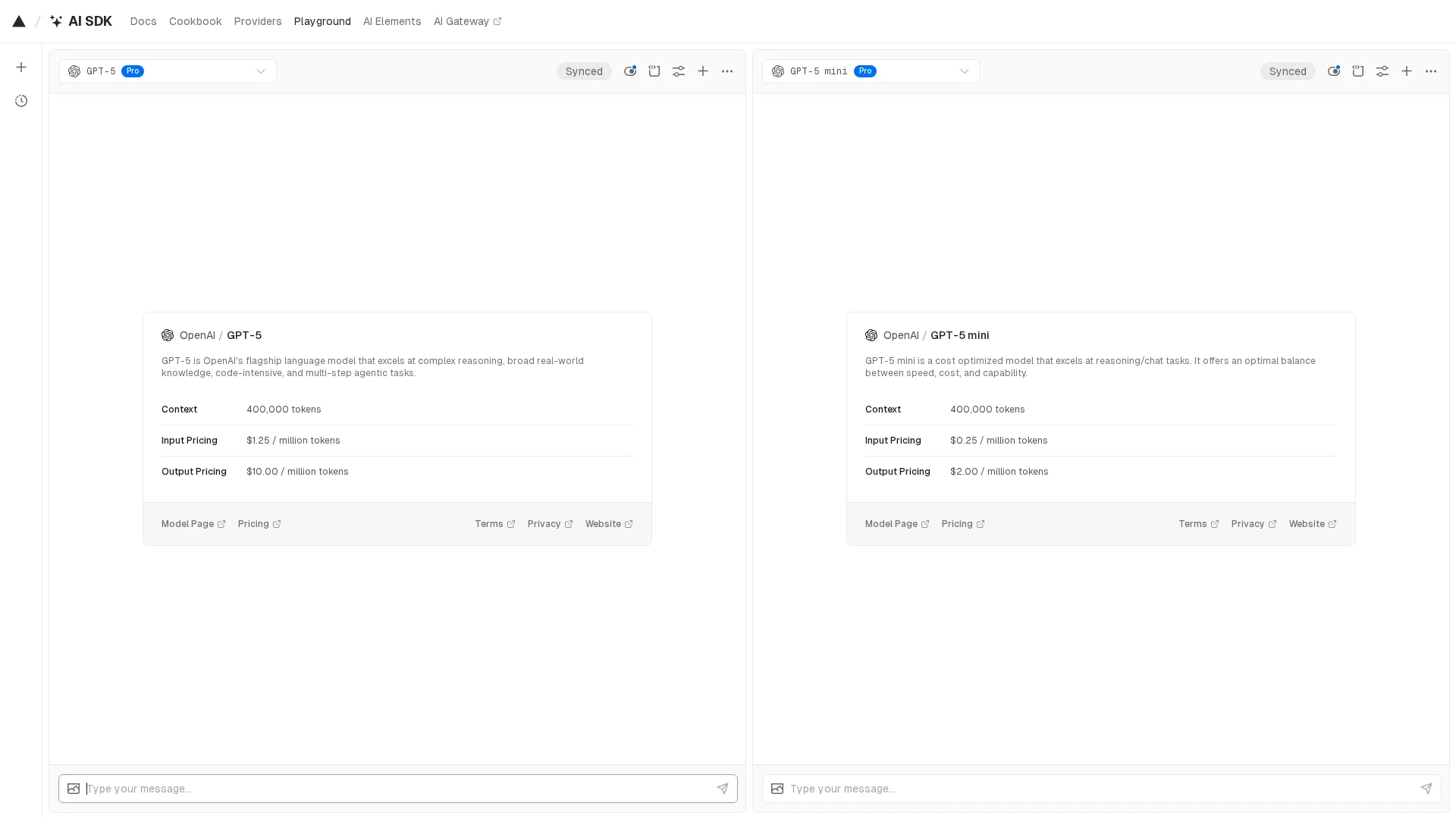Open settings sliders icon in GPT-5 mini panel
The image size is (1456, 819).
coord(1382,71)
